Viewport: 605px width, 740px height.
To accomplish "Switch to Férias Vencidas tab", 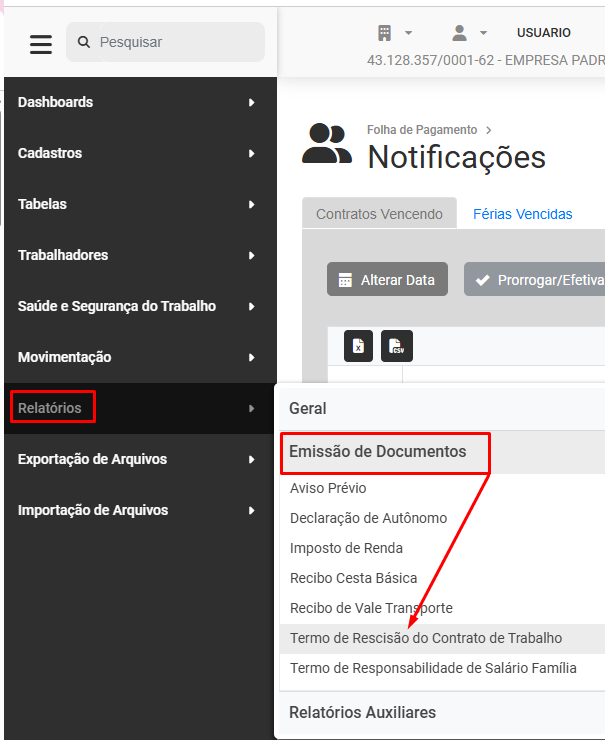I will pyautogui.click(x=522, y=214).
